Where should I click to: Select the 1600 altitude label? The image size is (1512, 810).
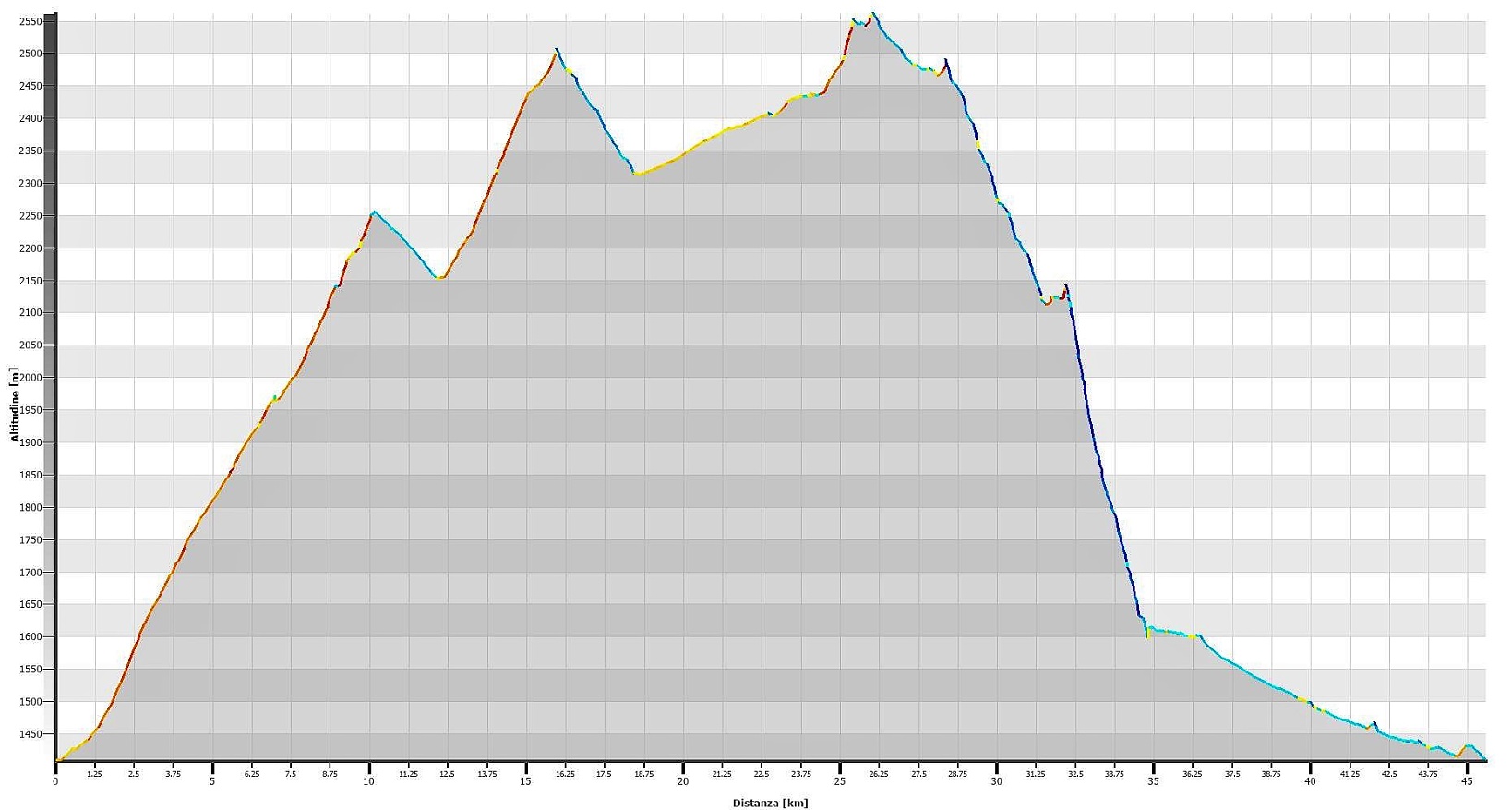point(30,637)
